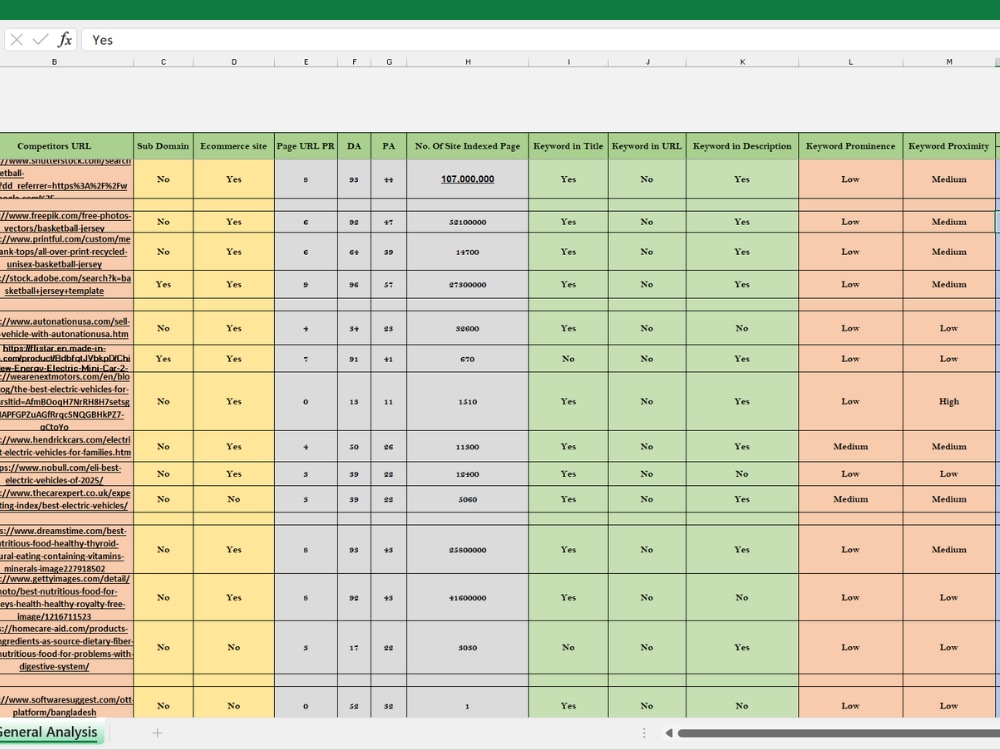Click the Sub Domain header cell
Image resolution: width=1000 pixels, height=750 pixels.
click(x=163, y=146)
